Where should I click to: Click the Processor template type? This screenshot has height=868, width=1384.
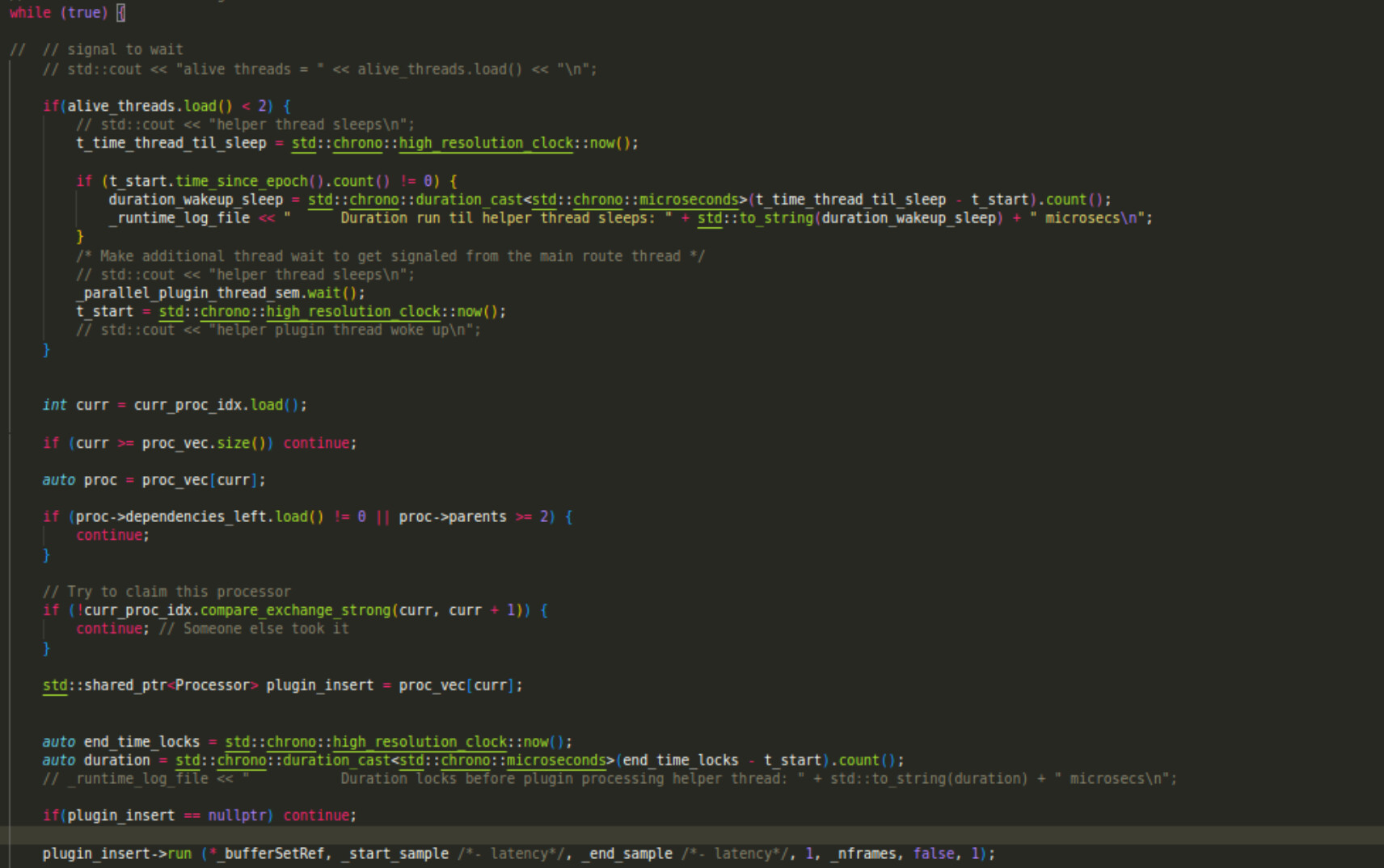tap(213, 685)
